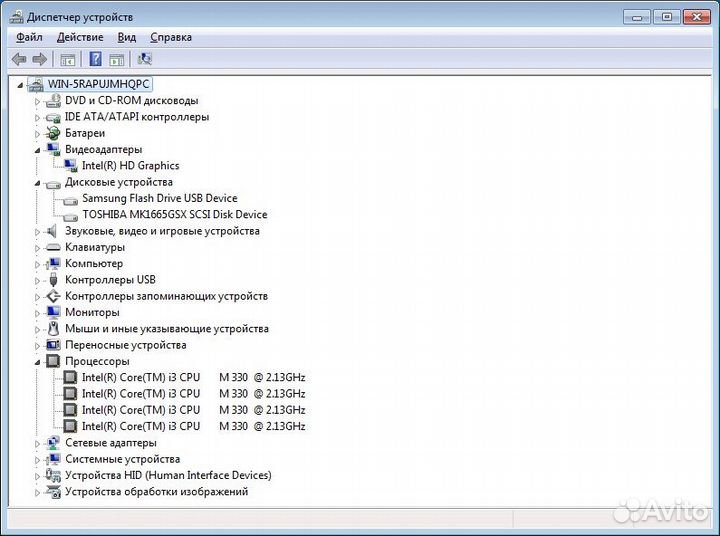Image resolution: width=720 pixels, height=536 pixels.
Task: Click the Мониторы monitor icon
Action: point(53,312)
